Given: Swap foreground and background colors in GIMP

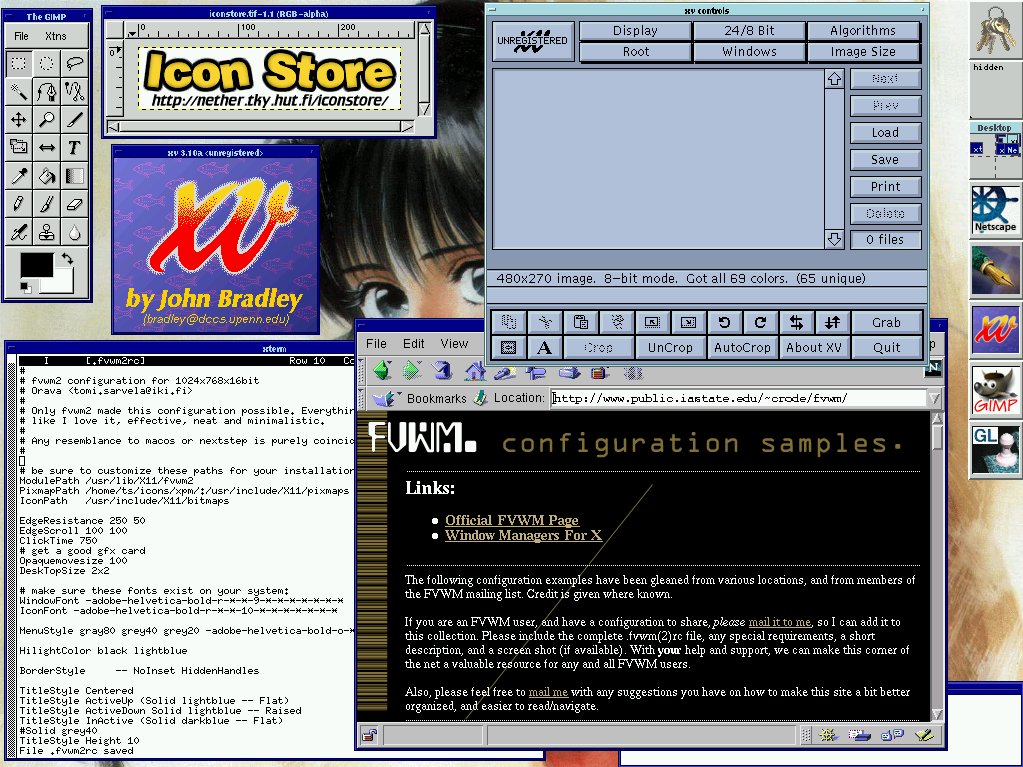Looking at the screenshot, I should [x=67, y=258].
